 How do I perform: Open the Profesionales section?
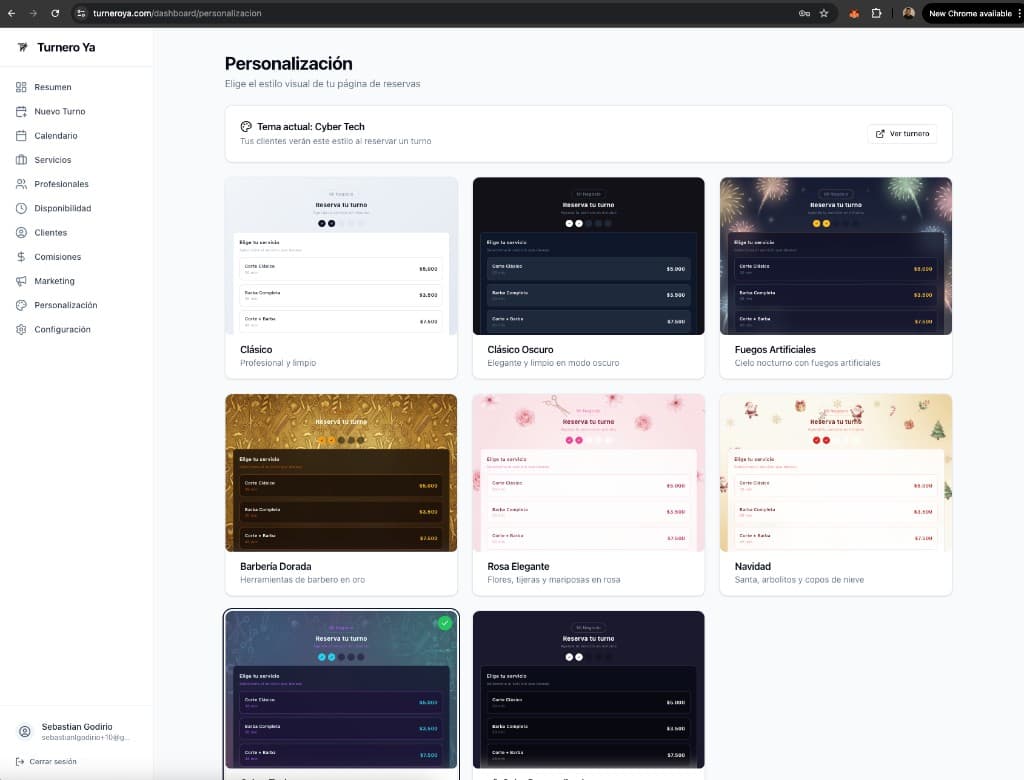tap(61, 184)
